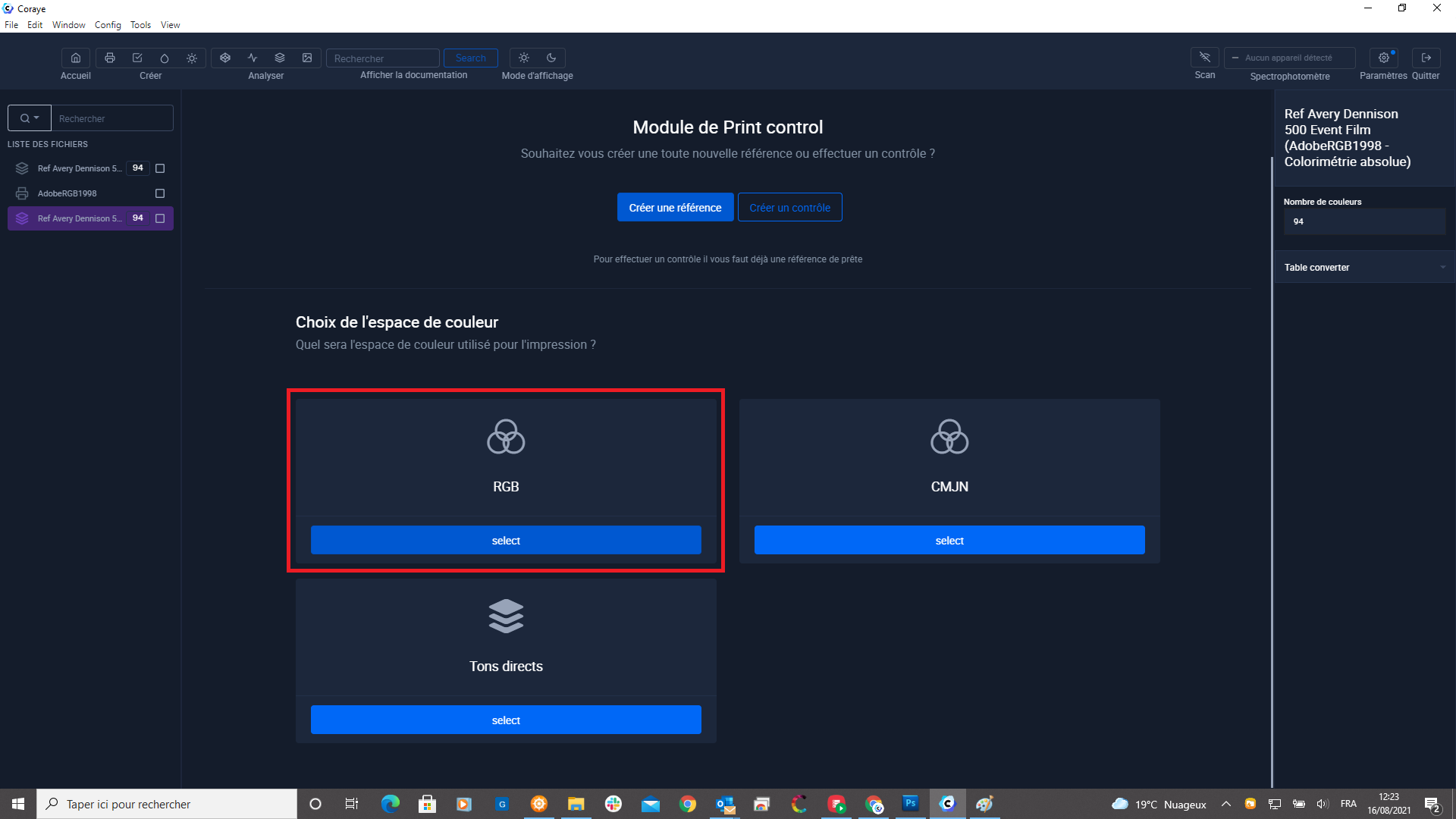Click the printer icon in Créer group
Screen dimensions: 1456x819
110,58
